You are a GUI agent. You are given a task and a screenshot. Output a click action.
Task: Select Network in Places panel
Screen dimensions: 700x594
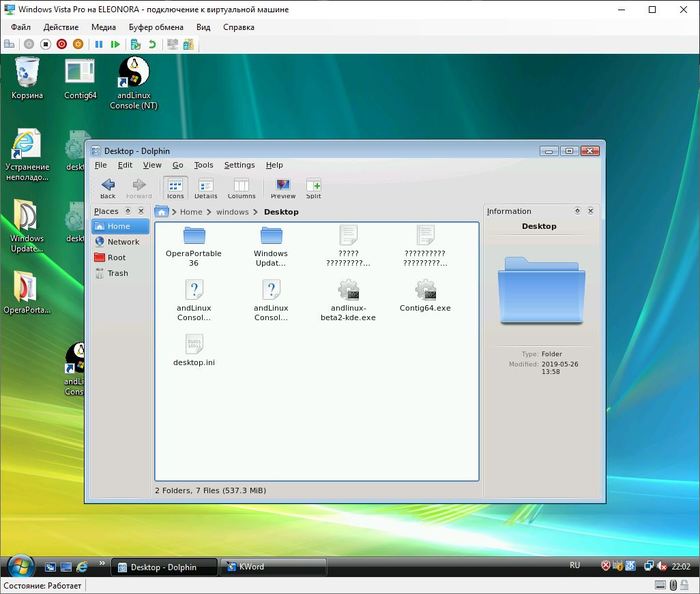(x=121, y=242)
